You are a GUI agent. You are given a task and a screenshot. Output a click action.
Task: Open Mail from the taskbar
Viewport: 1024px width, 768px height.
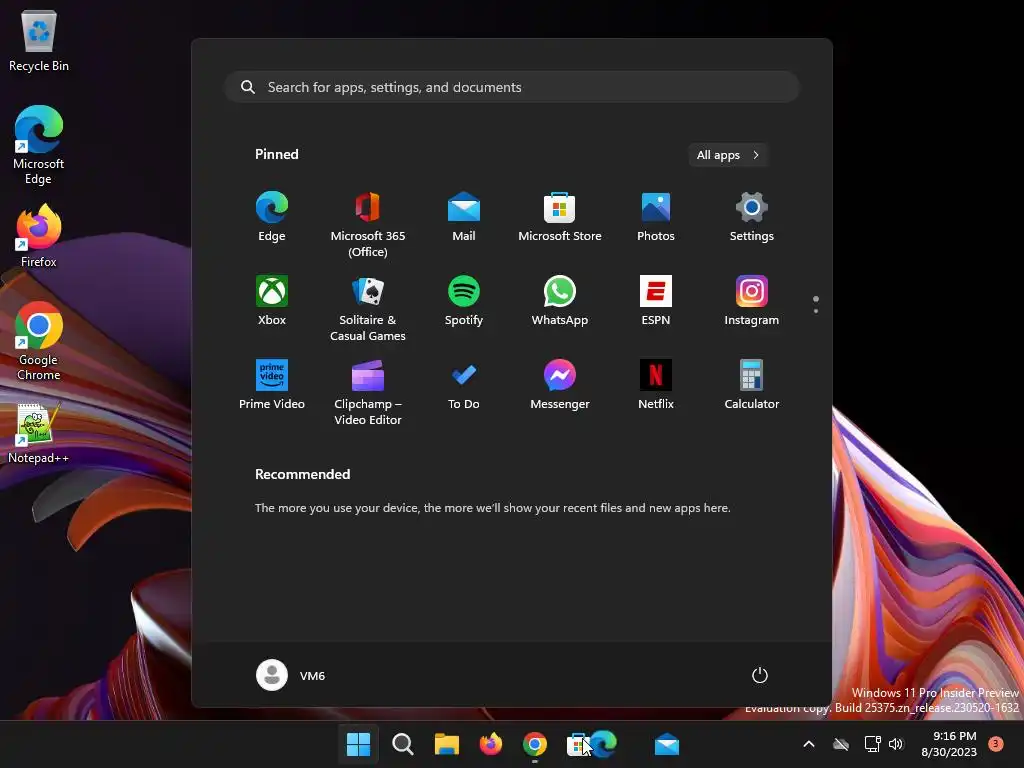click(667, 744)
